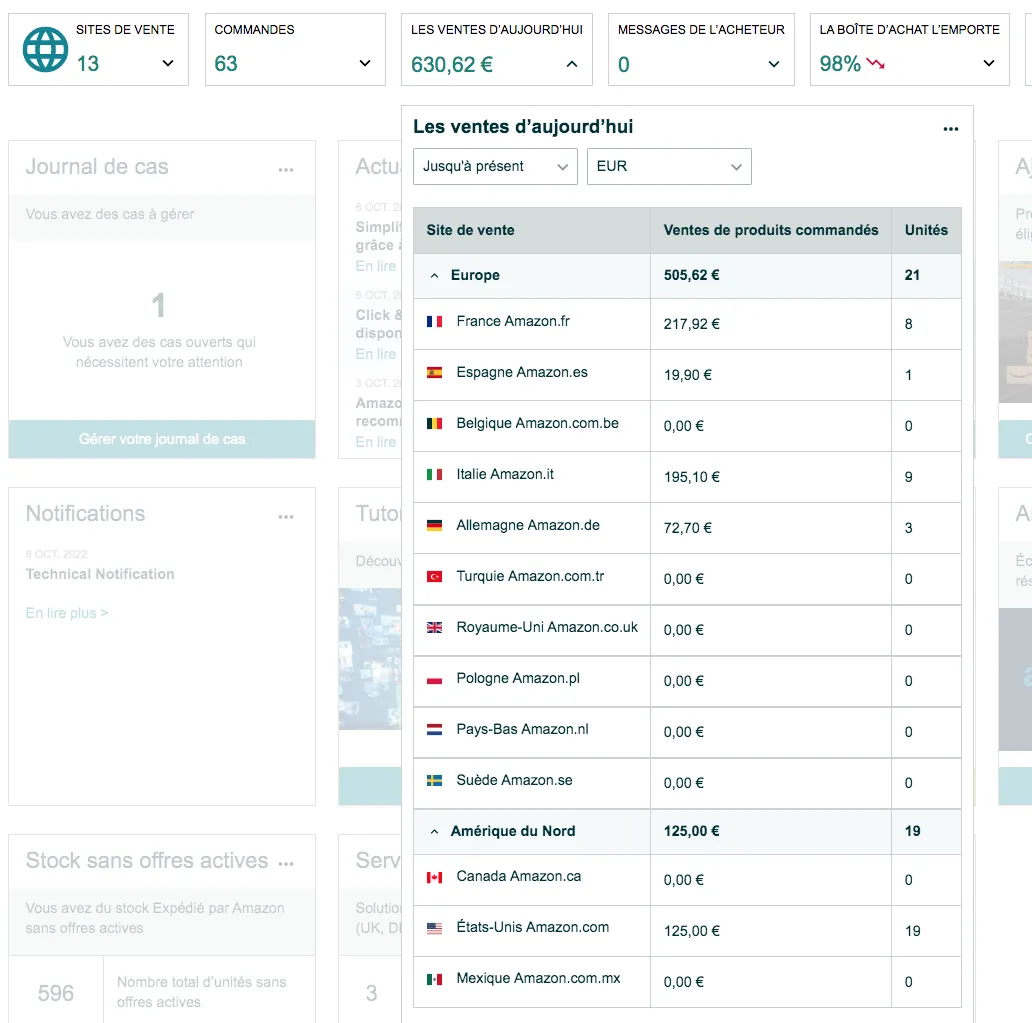Open the Les ventes d'aujourd'hui panel options menu
Image resolution: width=1032 pixels, height=1023 pixels.
click(x=950, y=129)
